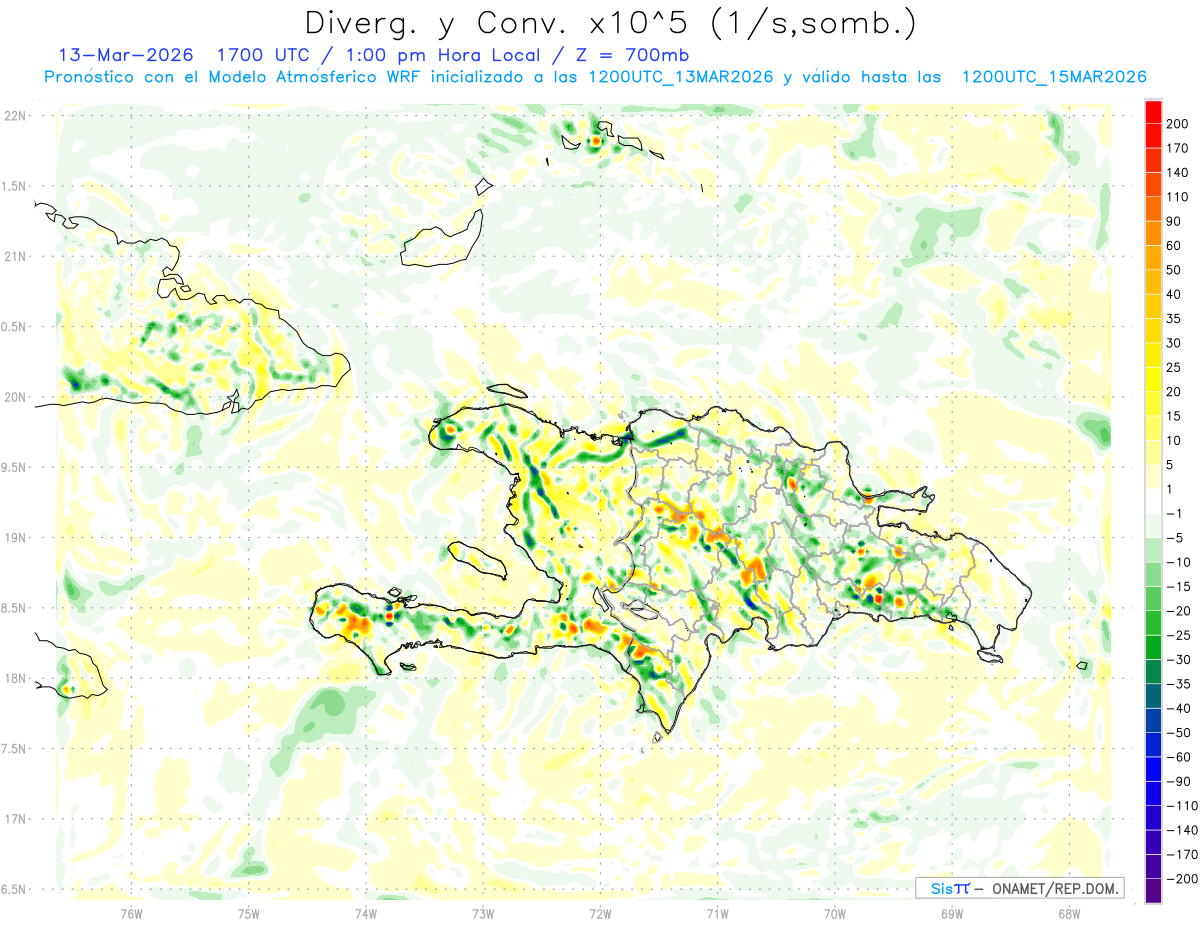This screenshot has width=1200, height=927.
Task: Click the colorbar value "90"
Action: pos(1174,221)
